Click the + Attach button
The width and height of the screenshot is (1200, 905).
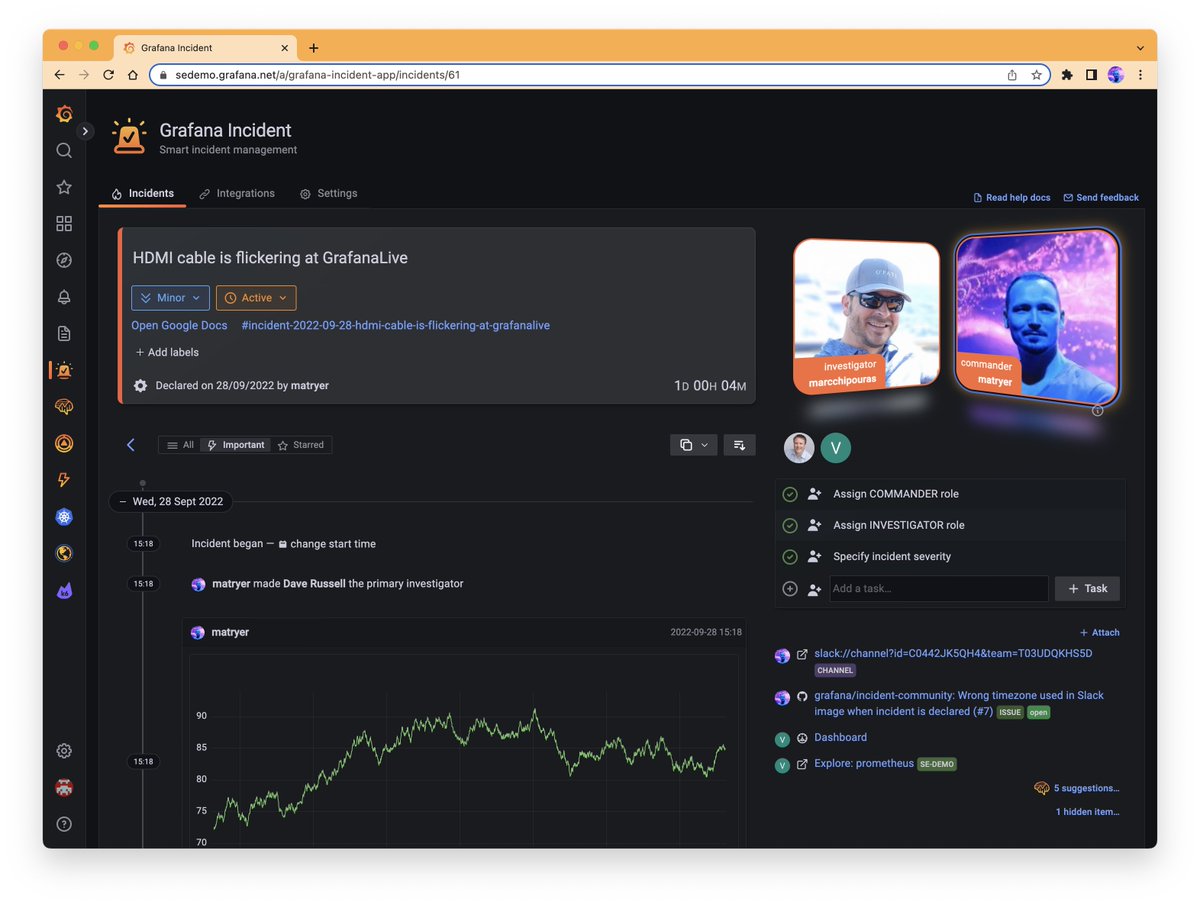click(x=1100, y=633)
